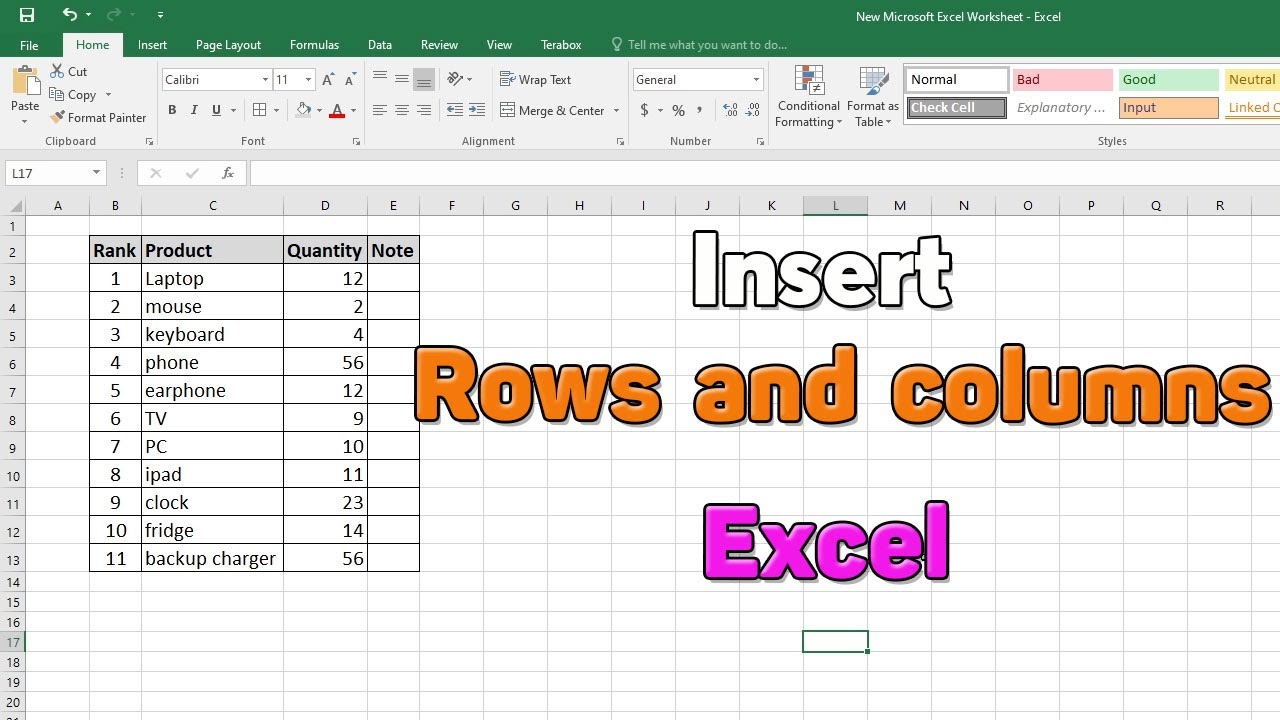The image size is (1280, 720).
Task: Click the Copy button
Action: pos(73,95)
